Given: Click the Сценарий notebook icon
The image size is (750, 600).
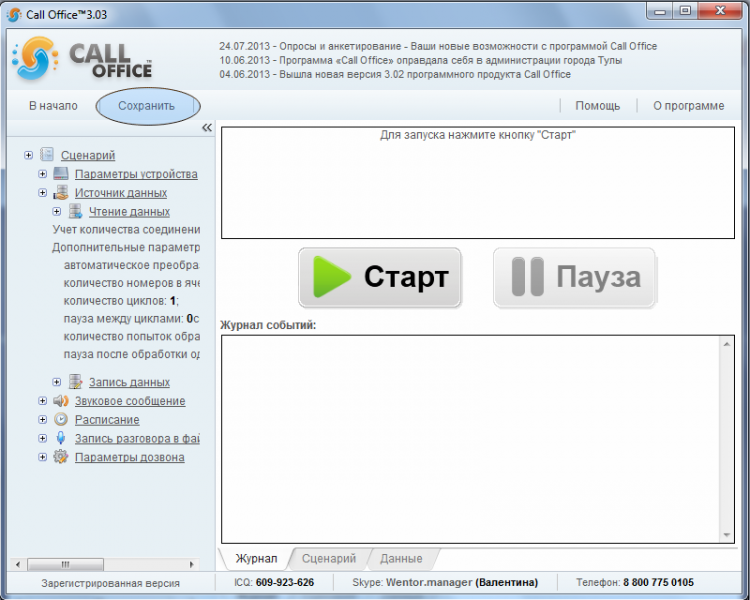Looking at the screenshot, I should 47,154.
